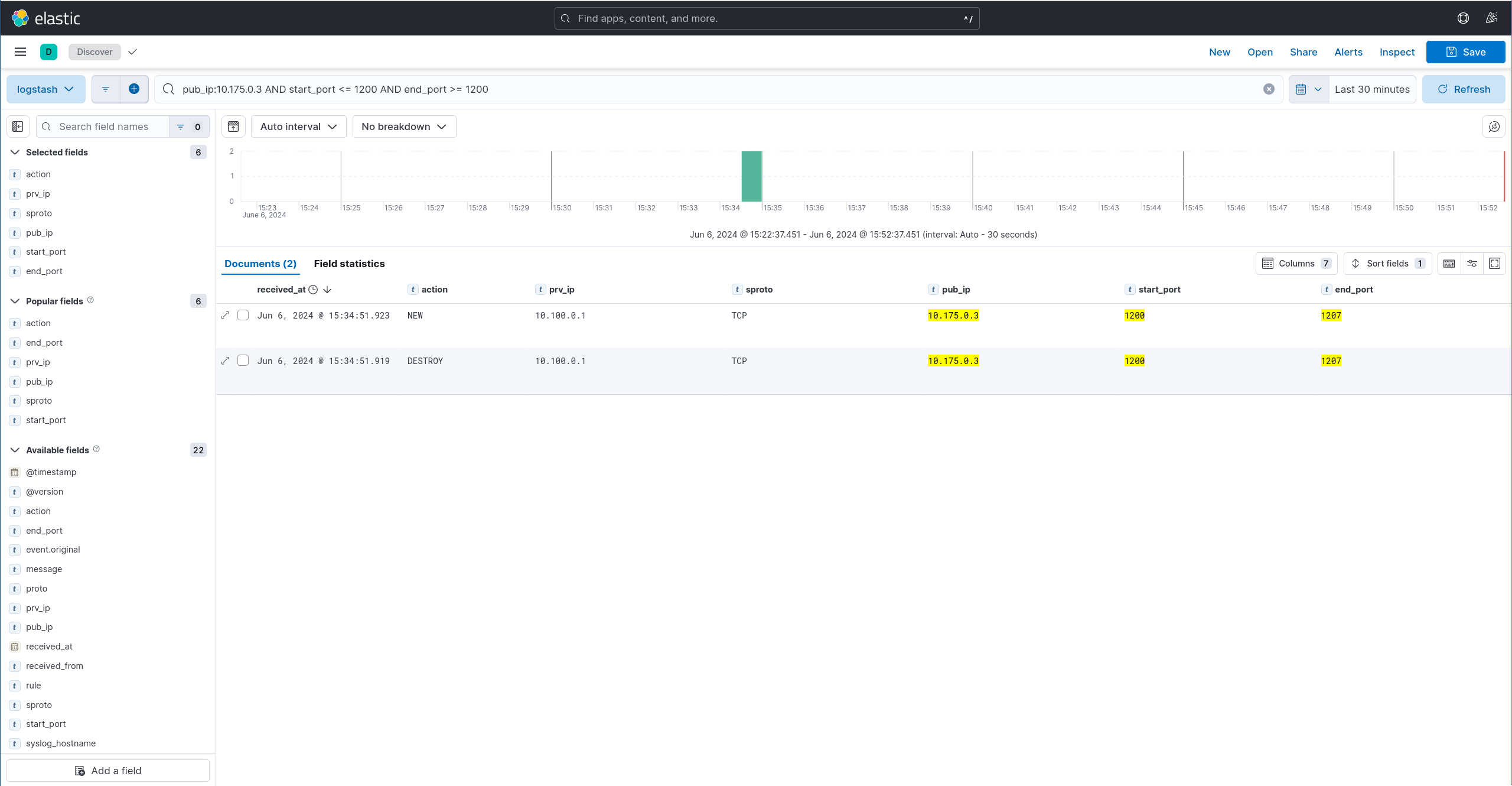1512x786 pixels.
Task: Clear the query with the X icon
Action: coord(1269,89)
